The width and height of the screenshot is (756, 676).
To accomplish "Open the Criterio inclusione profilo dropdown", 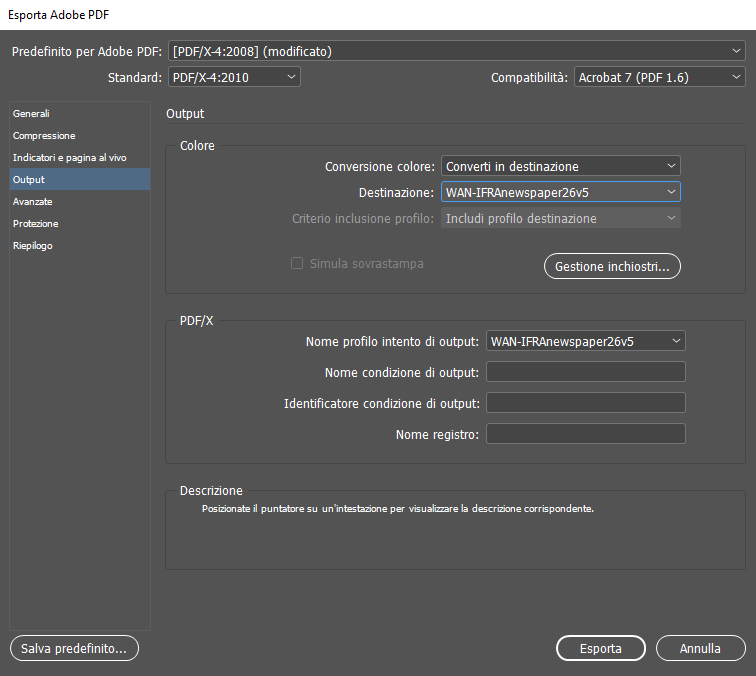I will tap(561, 218).
